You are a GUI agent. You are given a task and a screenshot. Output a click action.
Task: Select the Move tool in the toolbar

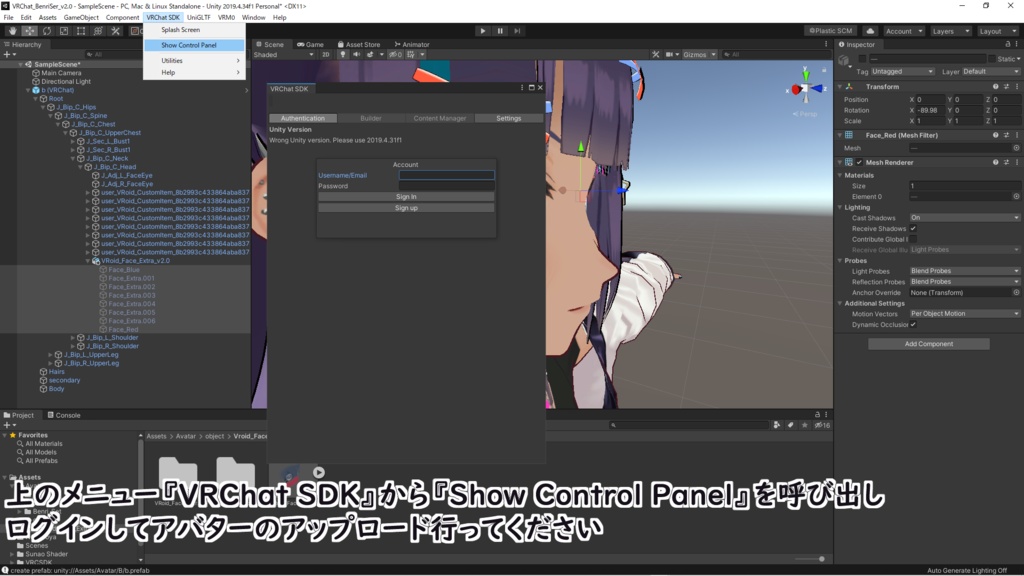[x=29, y=30]
